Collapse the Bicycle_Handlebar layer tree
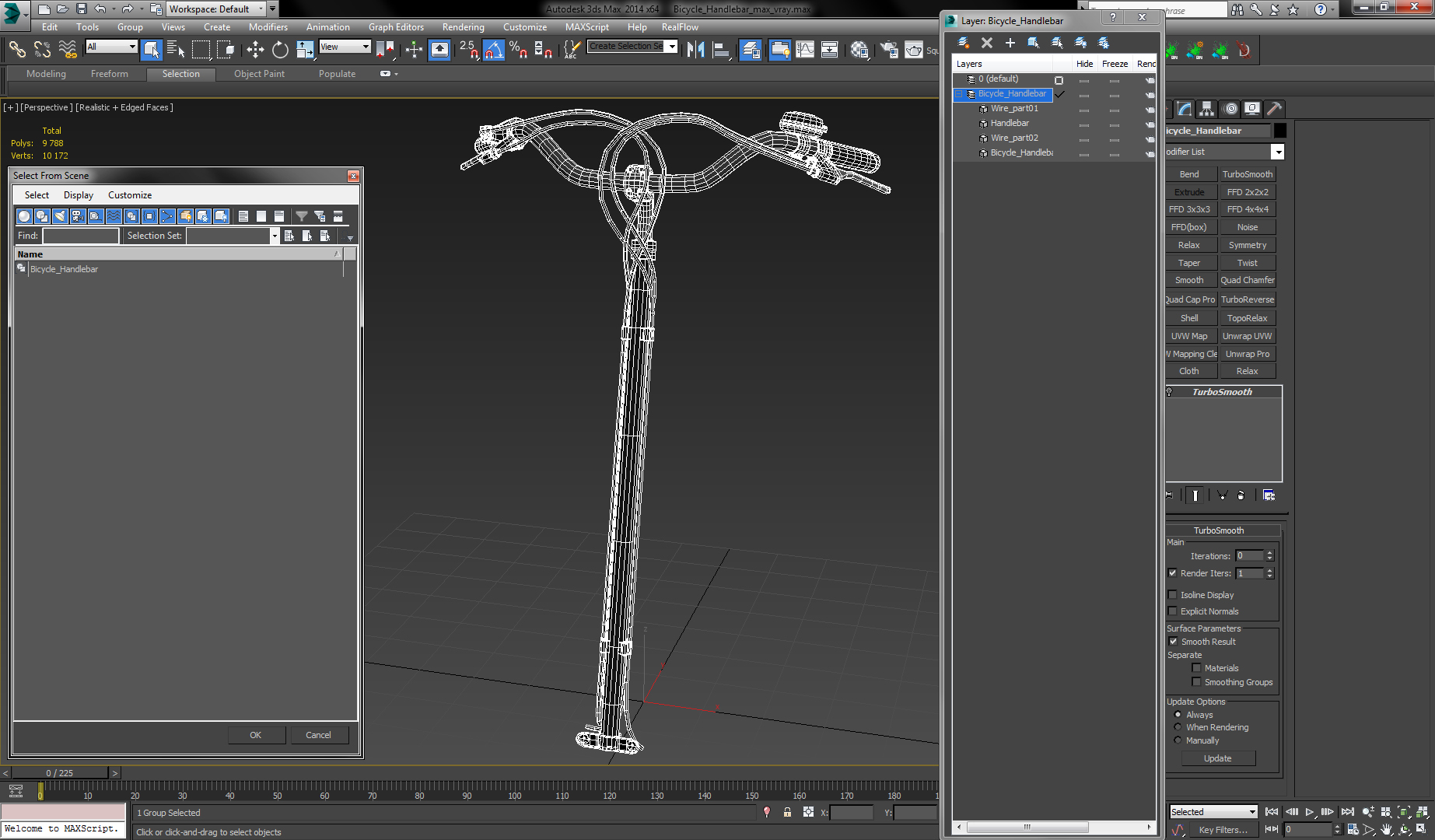This screenshot has width=1435, height=840. [x=959, y=94]
